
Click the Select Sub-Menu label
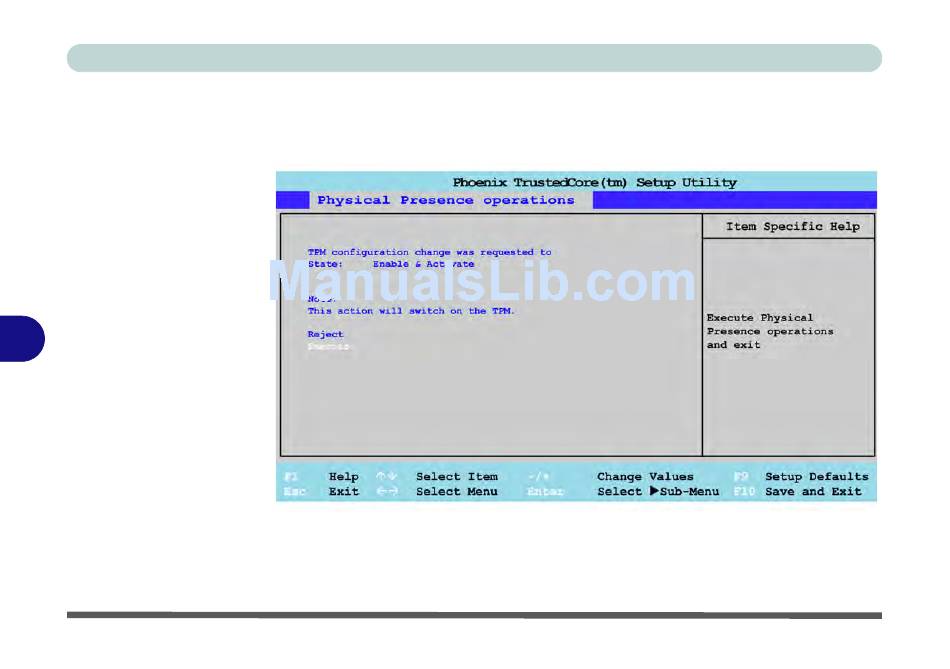658,491
